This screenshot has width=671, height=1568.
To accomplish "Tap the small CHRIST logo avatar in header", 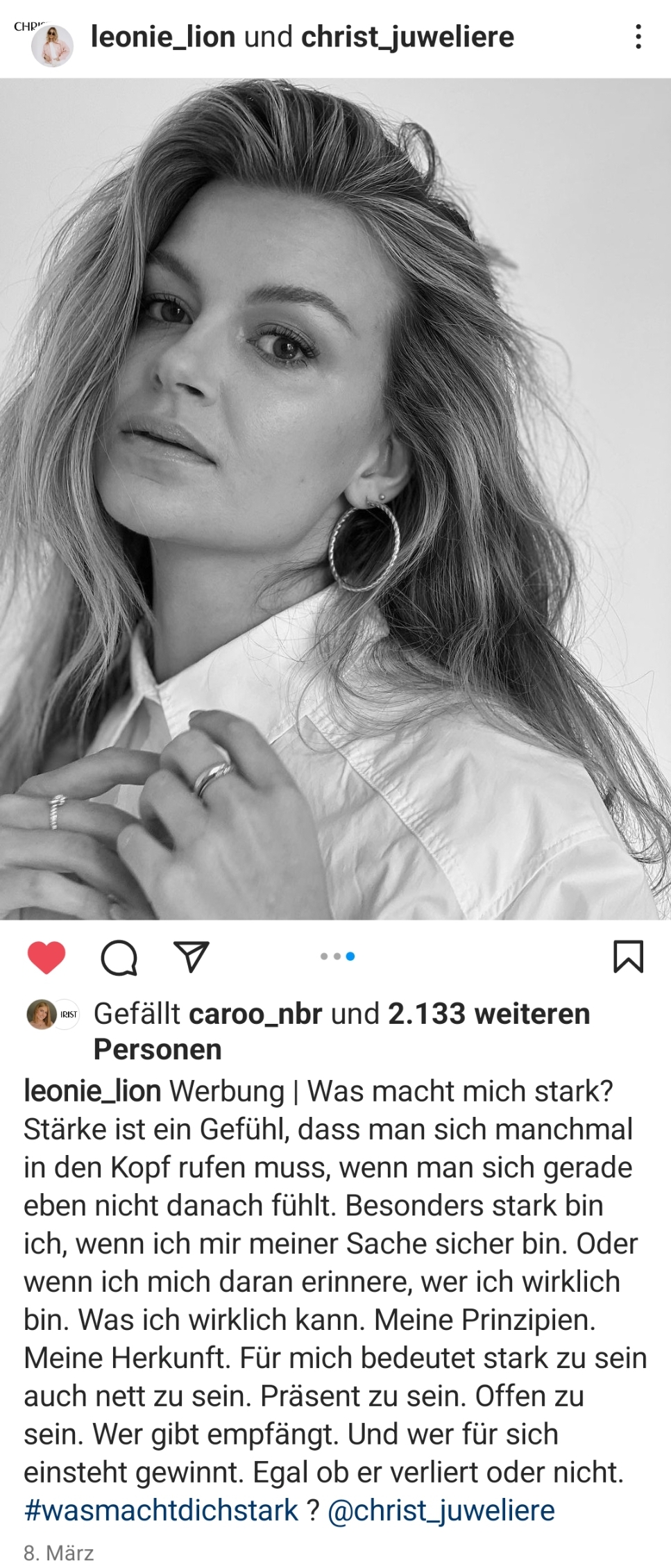I will 26,26.
